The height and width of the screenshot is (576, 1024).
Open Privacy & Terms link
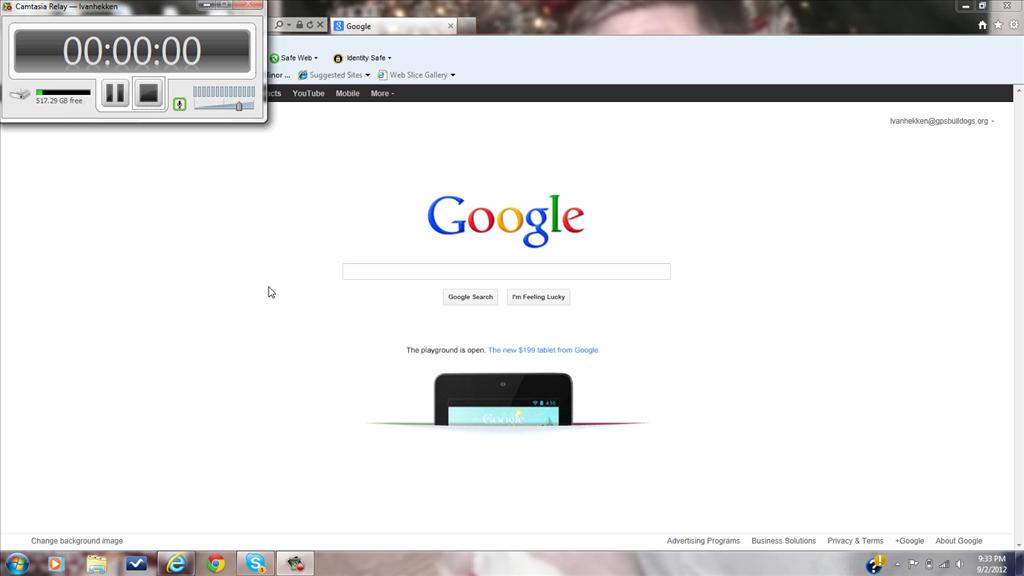coord(855,541)
